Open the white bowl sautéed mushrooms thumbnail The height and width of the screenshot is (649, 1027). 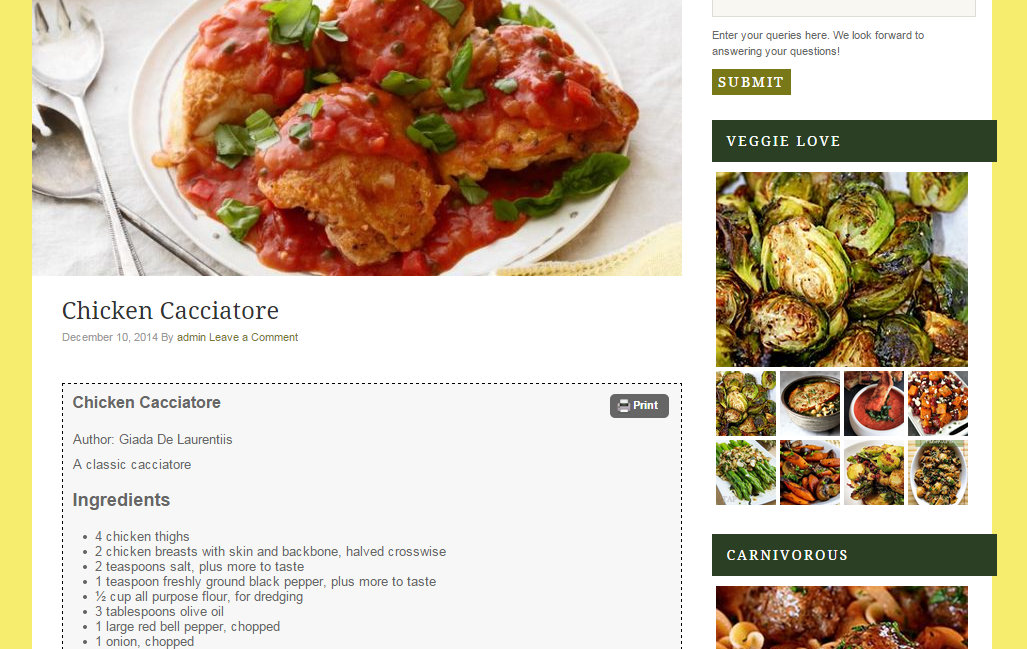[938, 472]
